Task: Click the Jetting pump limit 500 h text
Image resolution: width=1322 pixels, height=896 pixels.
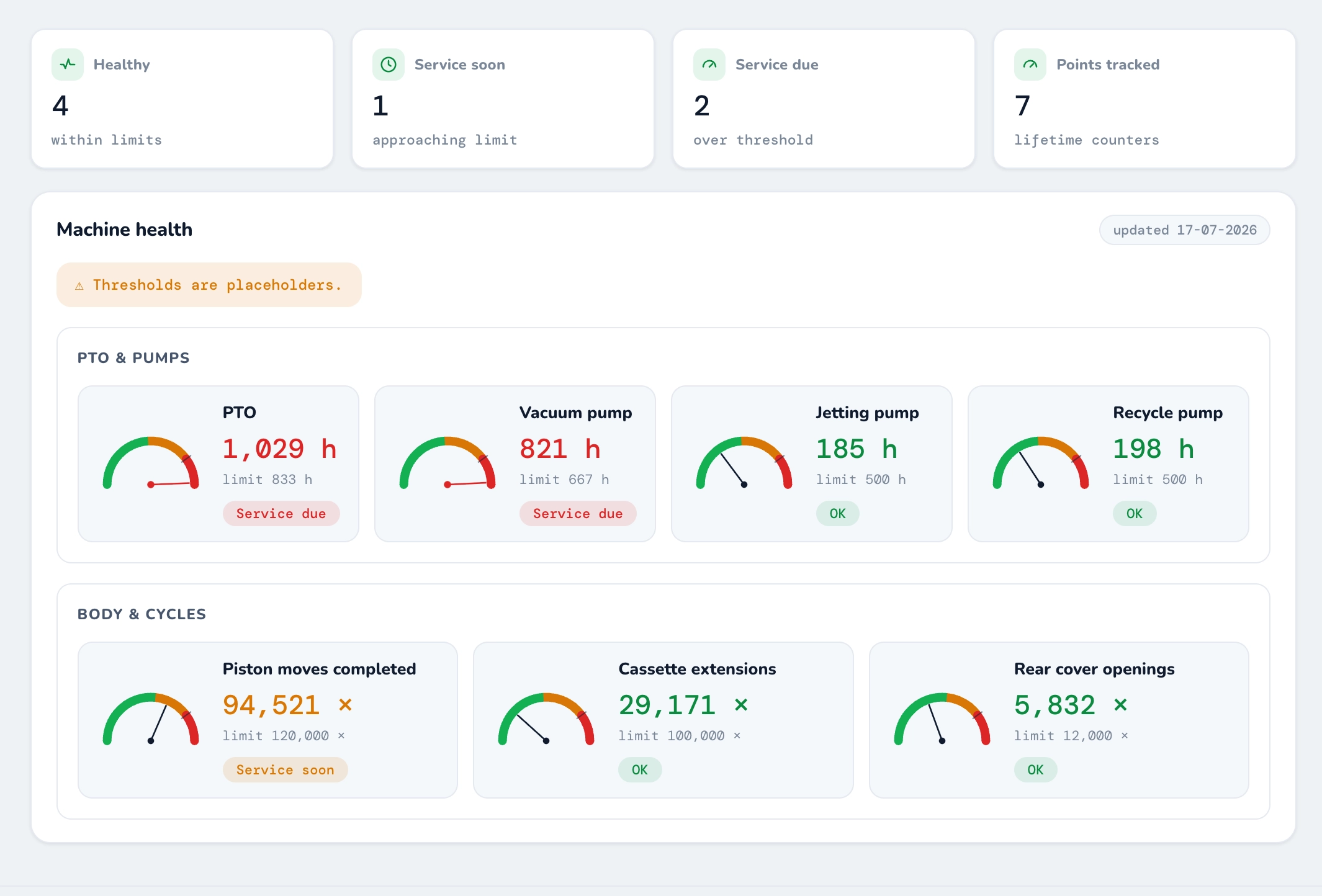Action: tap(861, 480)
